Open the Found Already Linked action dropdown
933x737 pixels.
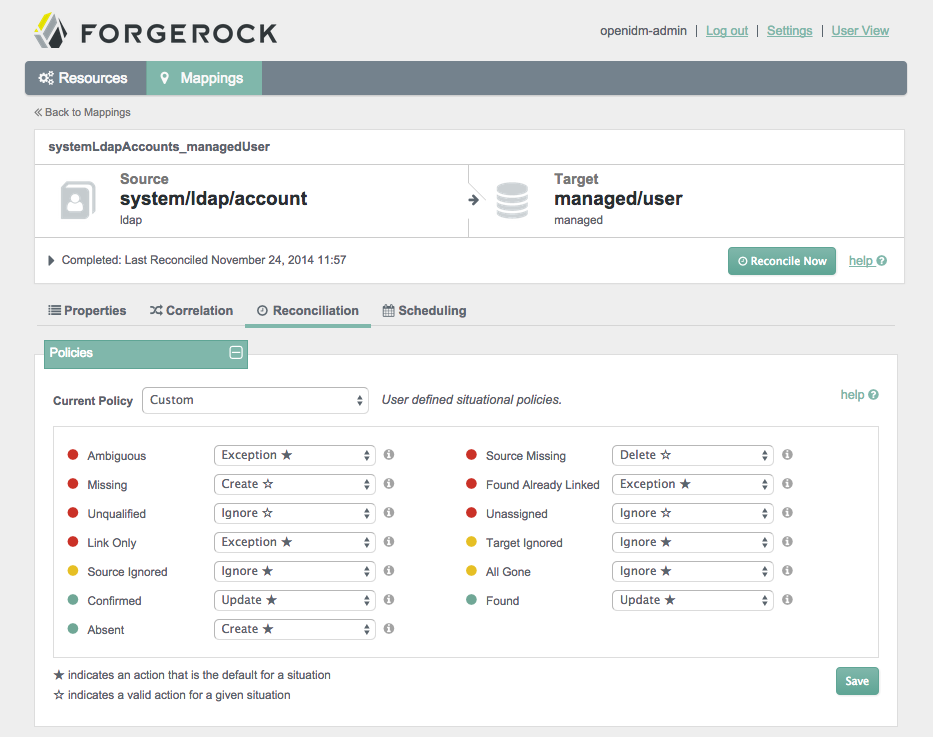coord(693,484)
